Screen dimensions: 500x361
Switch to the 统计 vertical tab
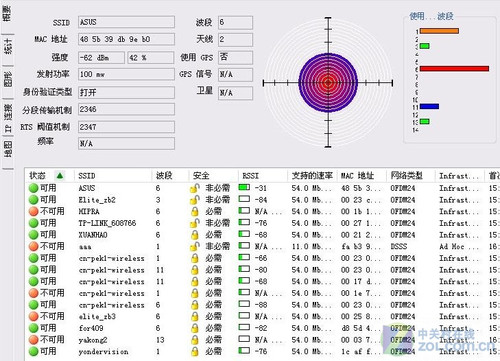7,46
